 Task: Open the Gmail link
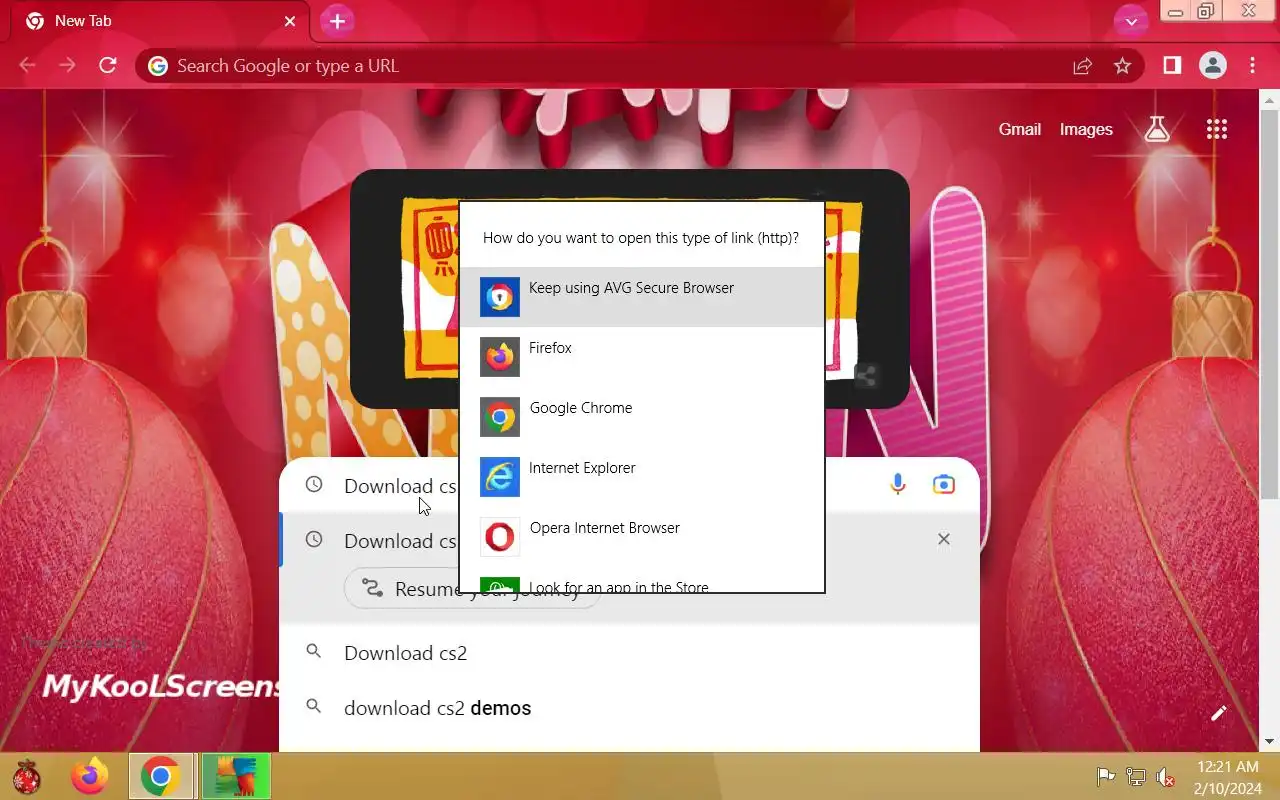tap(1020, 129)
